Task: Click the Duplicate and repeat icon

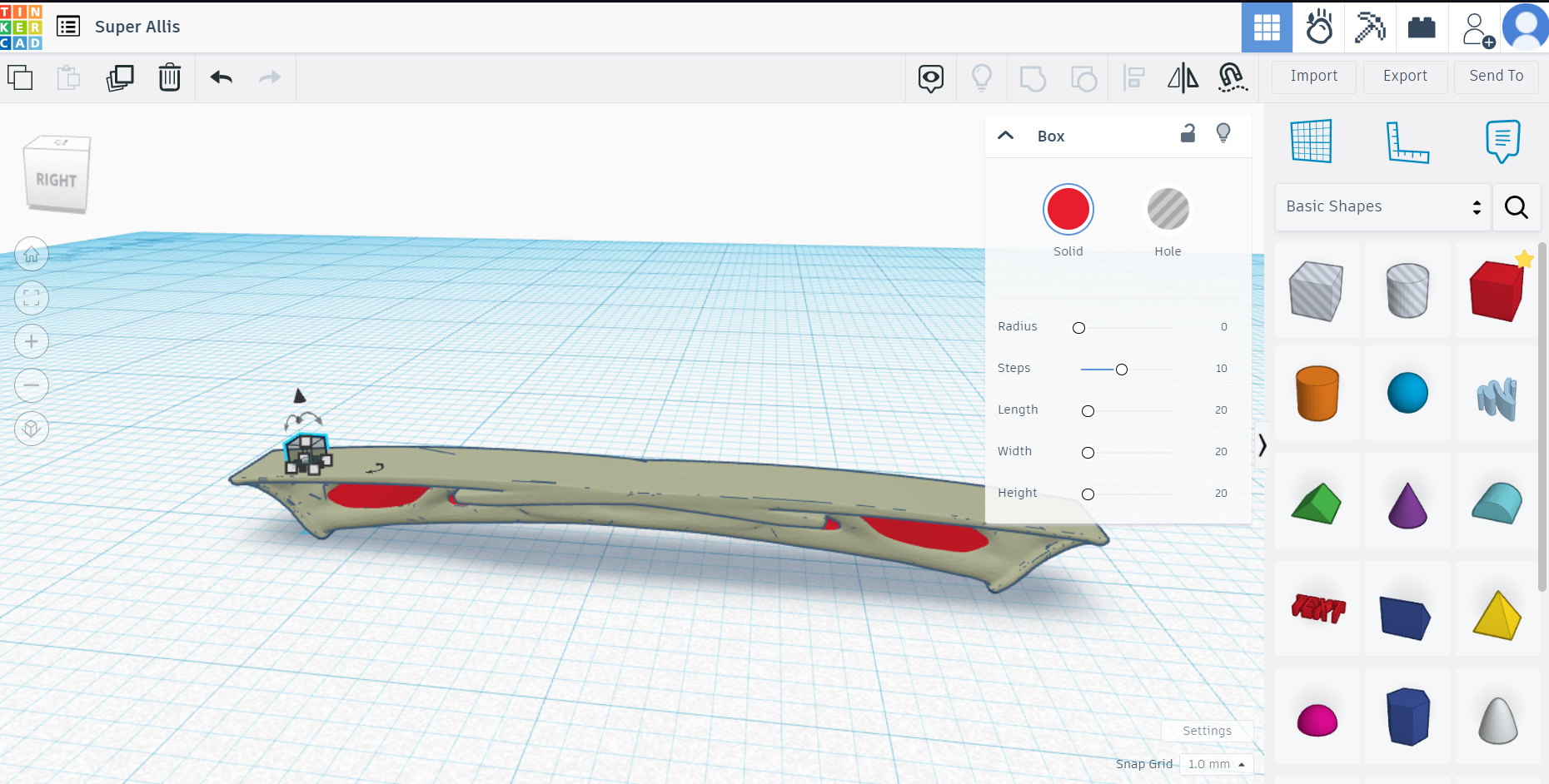Action: (120, 77)
